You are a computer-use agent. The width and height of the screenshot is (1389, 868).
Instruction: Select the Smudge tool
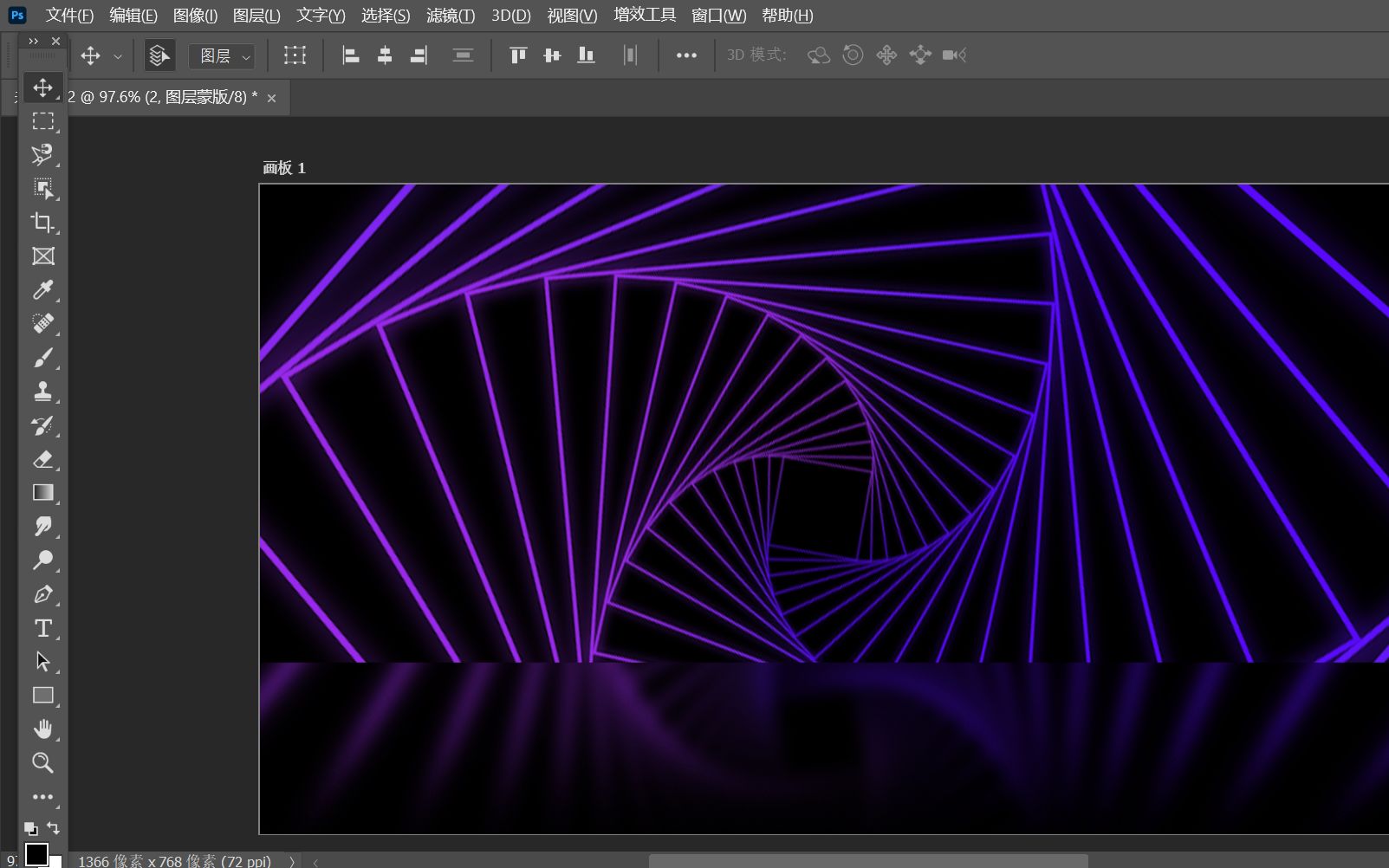click(42, 527)
